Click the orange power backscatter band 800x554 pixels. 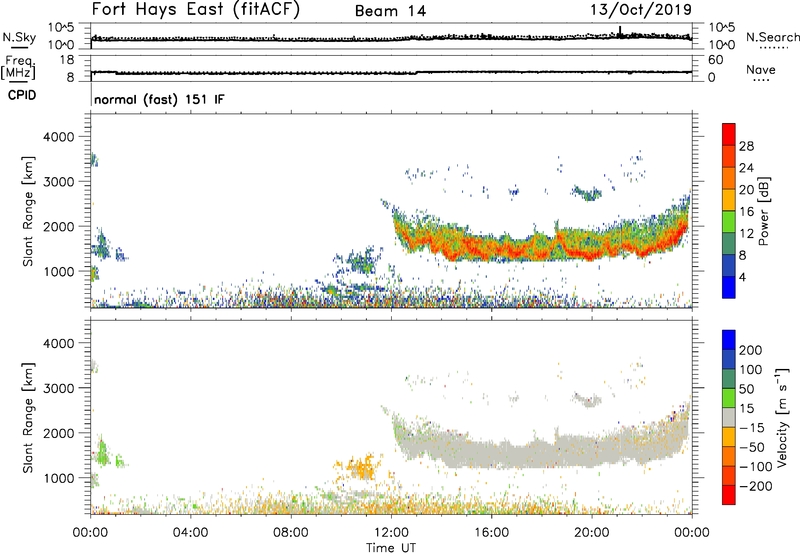[x=541, y=245]
